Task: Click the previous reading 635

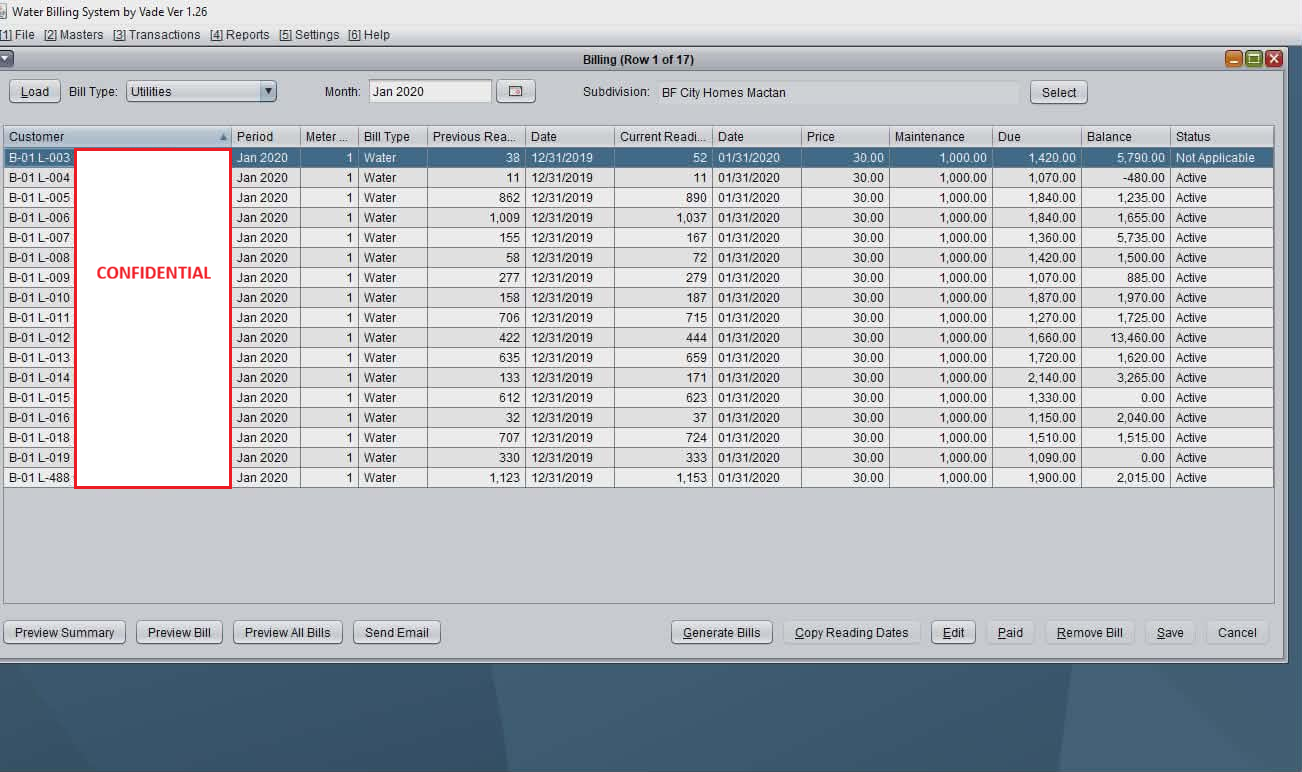Action: pyautogui.click(x=476, y=358)
